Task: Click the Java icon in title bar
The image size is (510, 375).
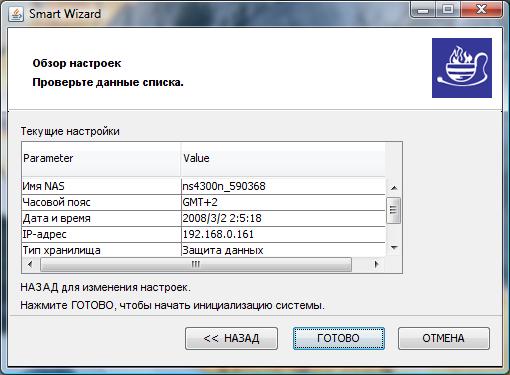Action: point(16,14)
